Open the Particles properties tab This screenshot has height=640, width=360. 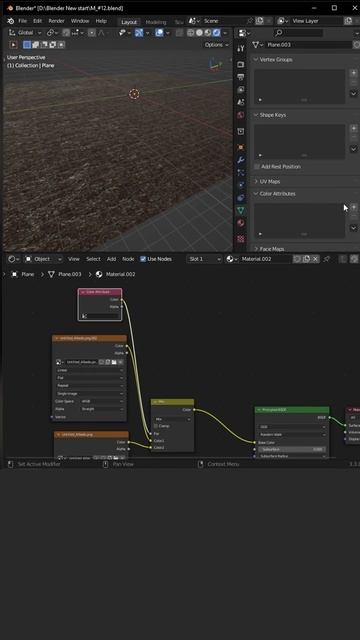click(241, 173)
